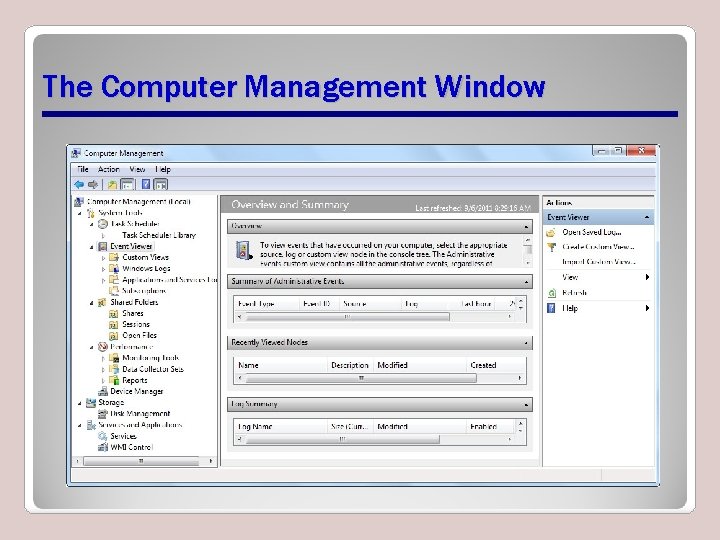Screen dimensions: 720x540
Task: Click the Open Files folder icon
Action: pyautogui.click(x=114, y=336)
